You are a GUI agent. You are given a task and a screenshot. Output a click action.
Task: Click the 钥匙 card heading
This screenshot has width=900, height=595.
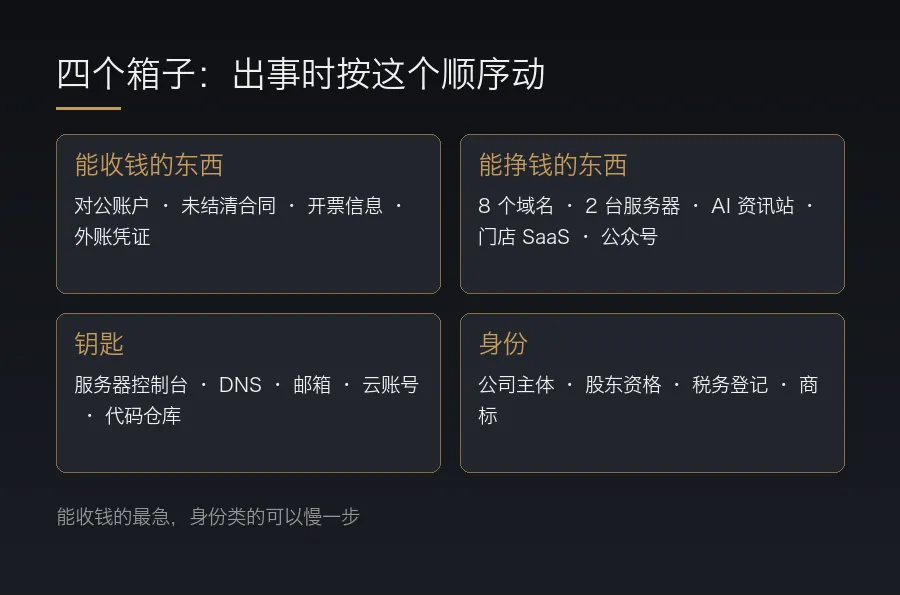tap(99, 344)
